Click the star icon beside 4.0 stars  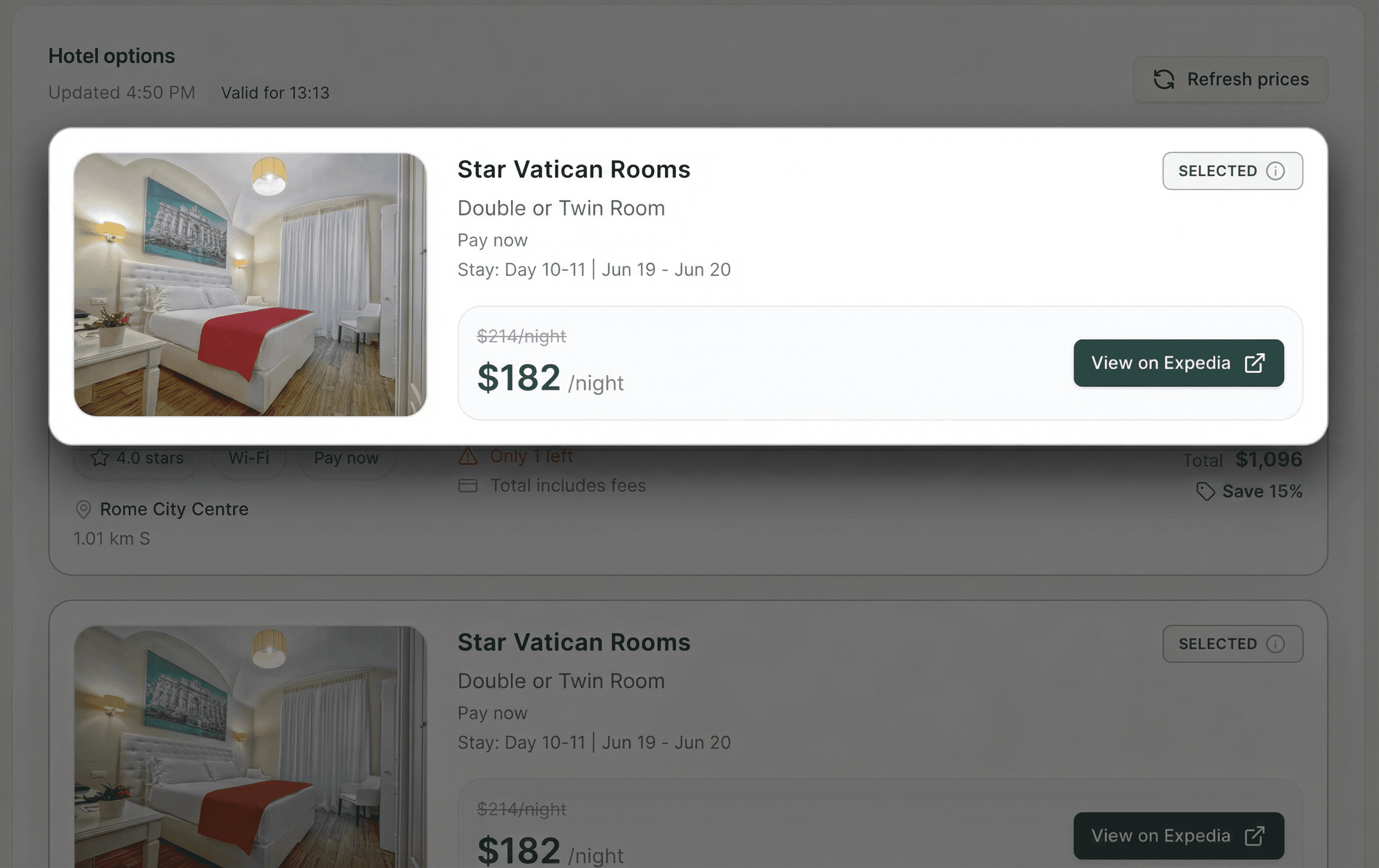[99, 457]
